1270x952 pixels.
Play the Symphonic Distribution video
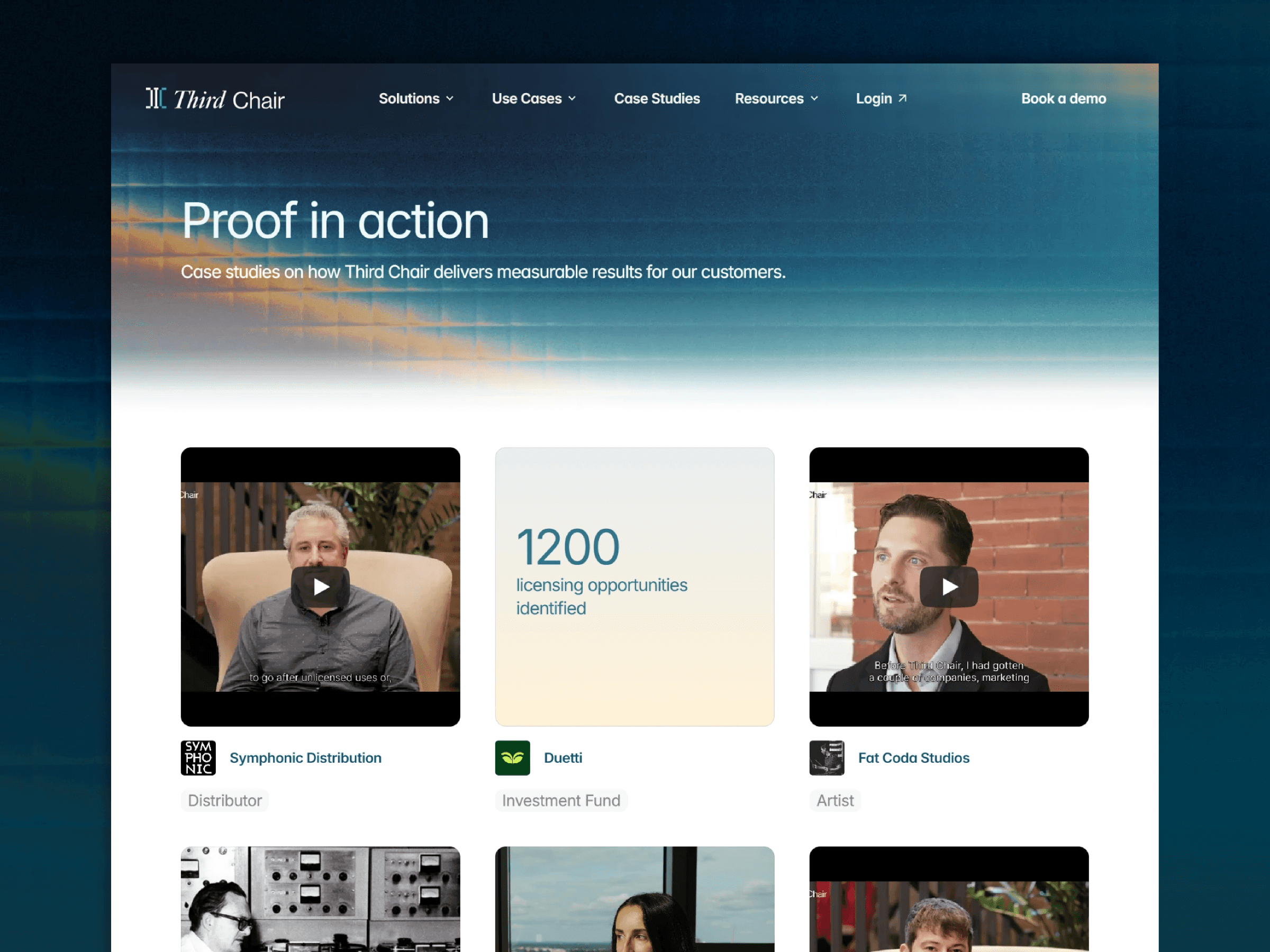click(x=320, y=587)
